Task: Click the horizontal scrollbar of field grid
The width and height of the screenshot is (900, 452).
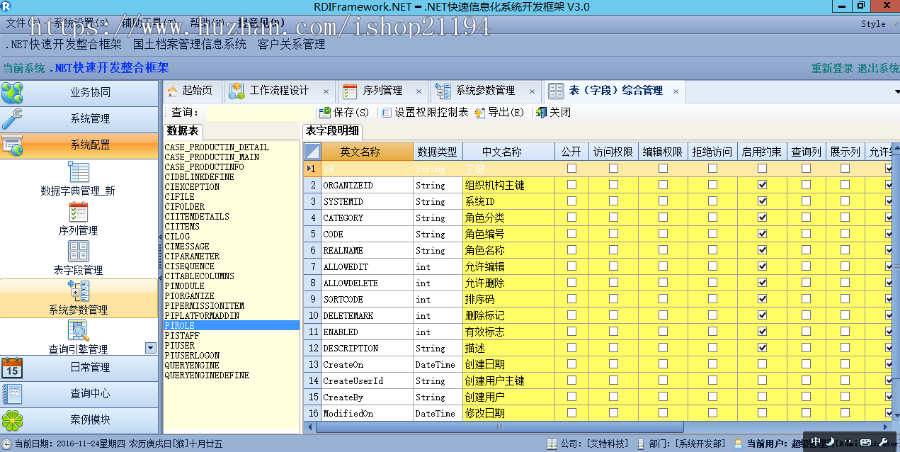Action: pyautogui.click(x=499, y=427)
